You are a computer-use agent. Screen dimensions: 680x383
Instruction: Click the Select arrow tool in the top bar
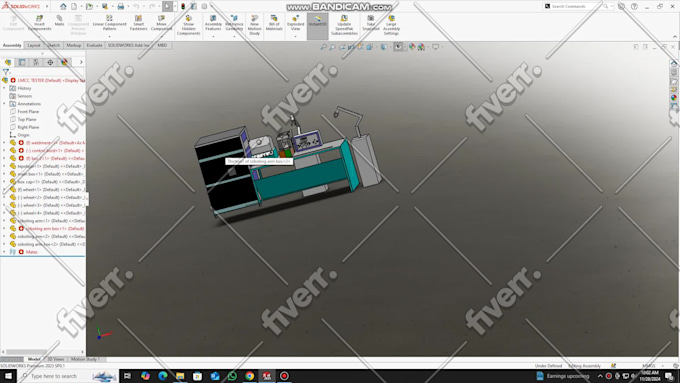167,7
